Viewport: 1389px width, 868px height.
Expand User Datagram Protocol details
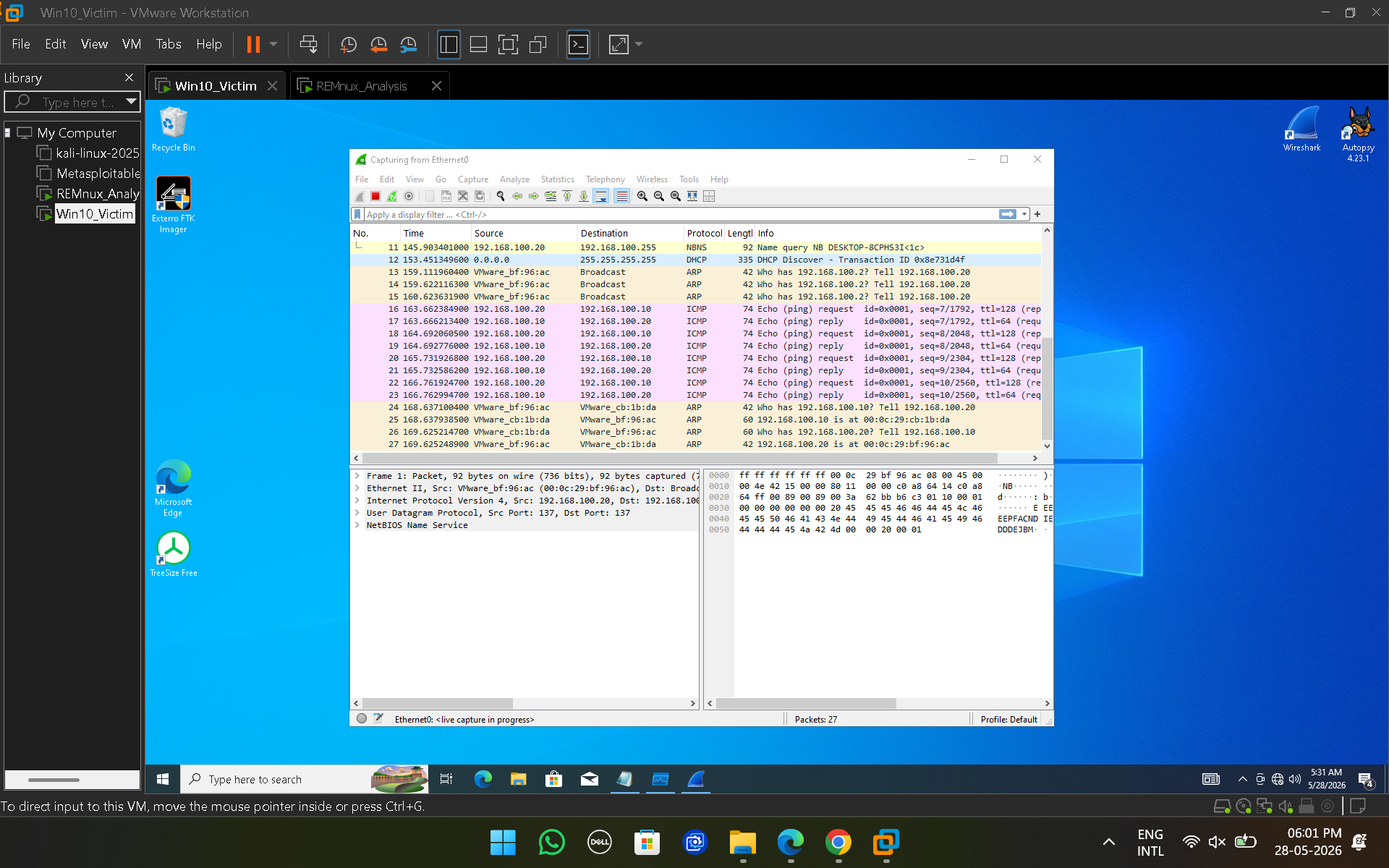(x=357, y=513)
